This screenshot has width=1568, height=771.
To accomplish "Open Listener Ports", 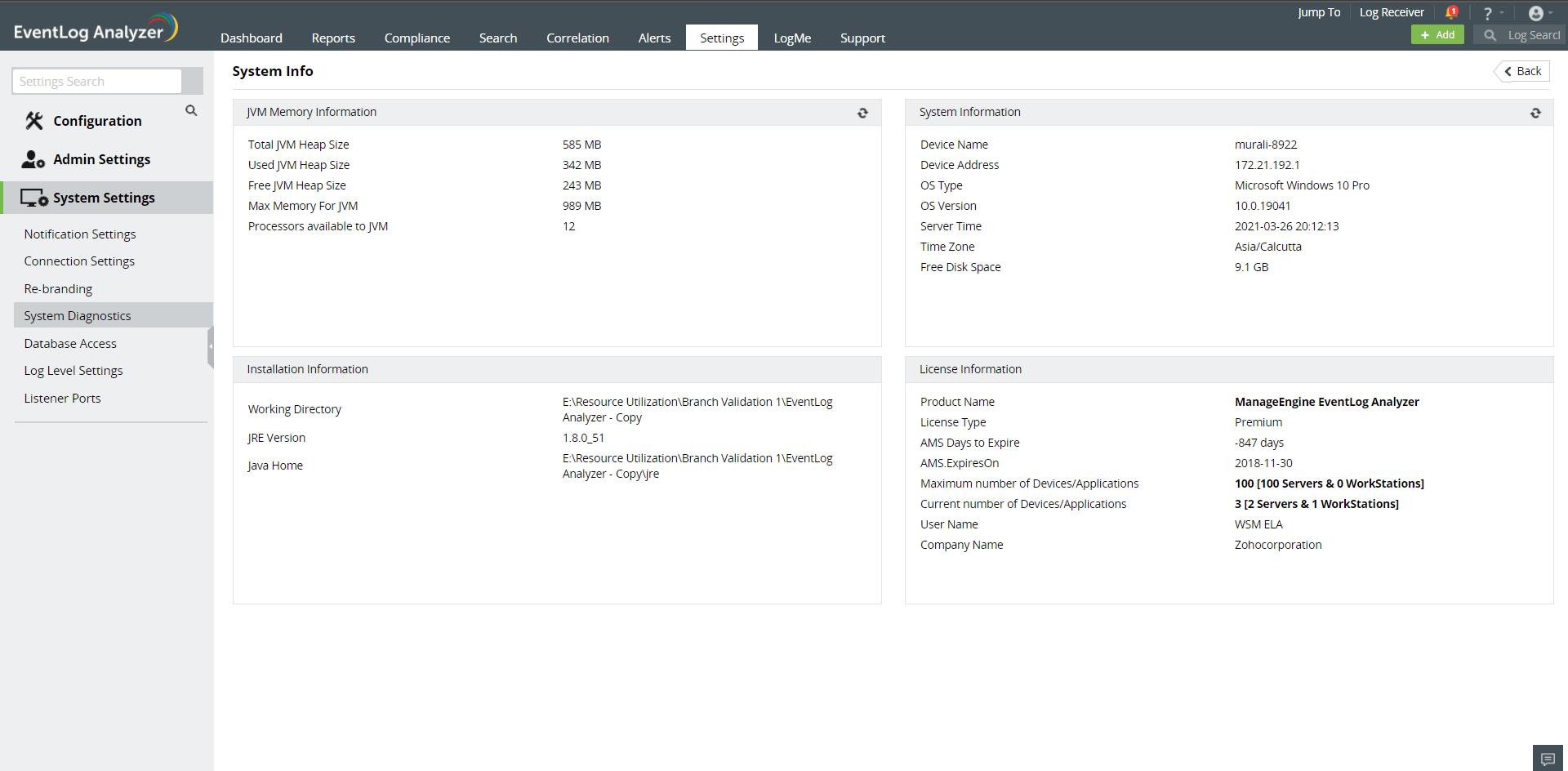I will tap(62, 399).
